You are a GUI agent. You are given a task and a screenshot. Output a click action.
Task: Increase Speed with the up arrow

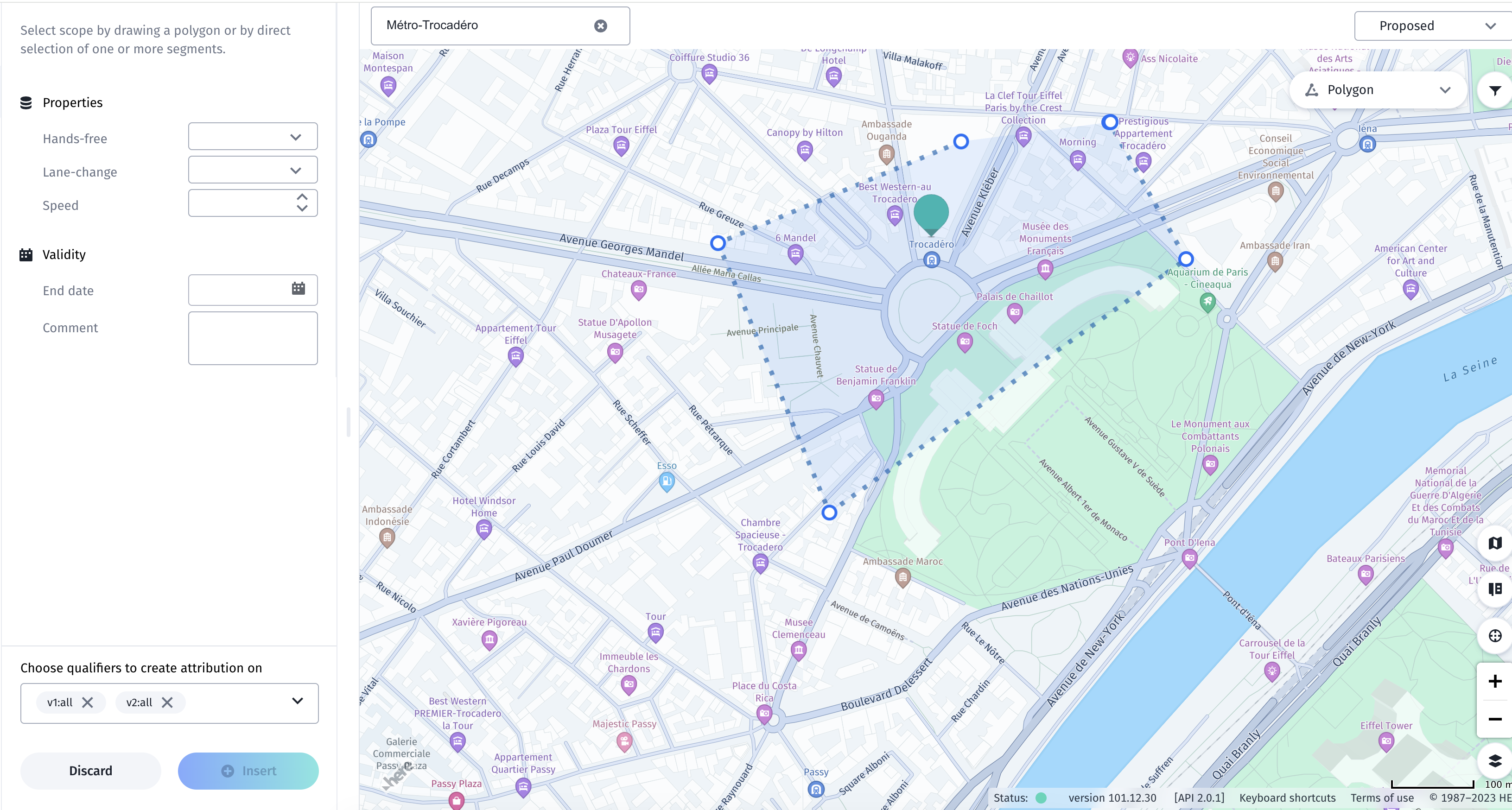[x=302, y=197]
